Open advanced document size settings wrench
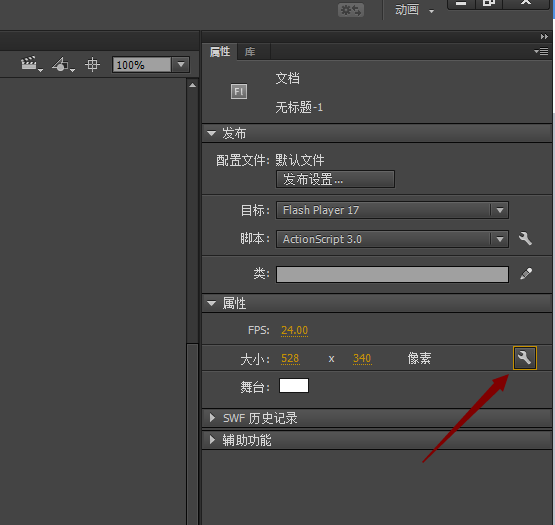555x525 pixels. [525, 358]
